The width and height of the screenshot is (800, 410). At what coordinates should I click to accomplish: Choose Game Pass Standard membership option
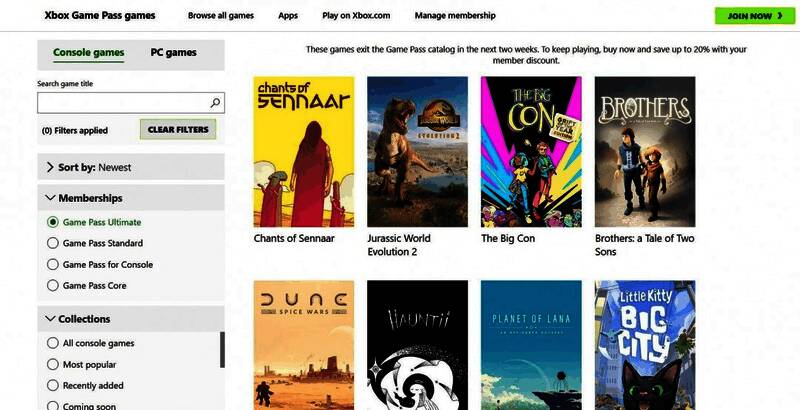click(53, 243)
